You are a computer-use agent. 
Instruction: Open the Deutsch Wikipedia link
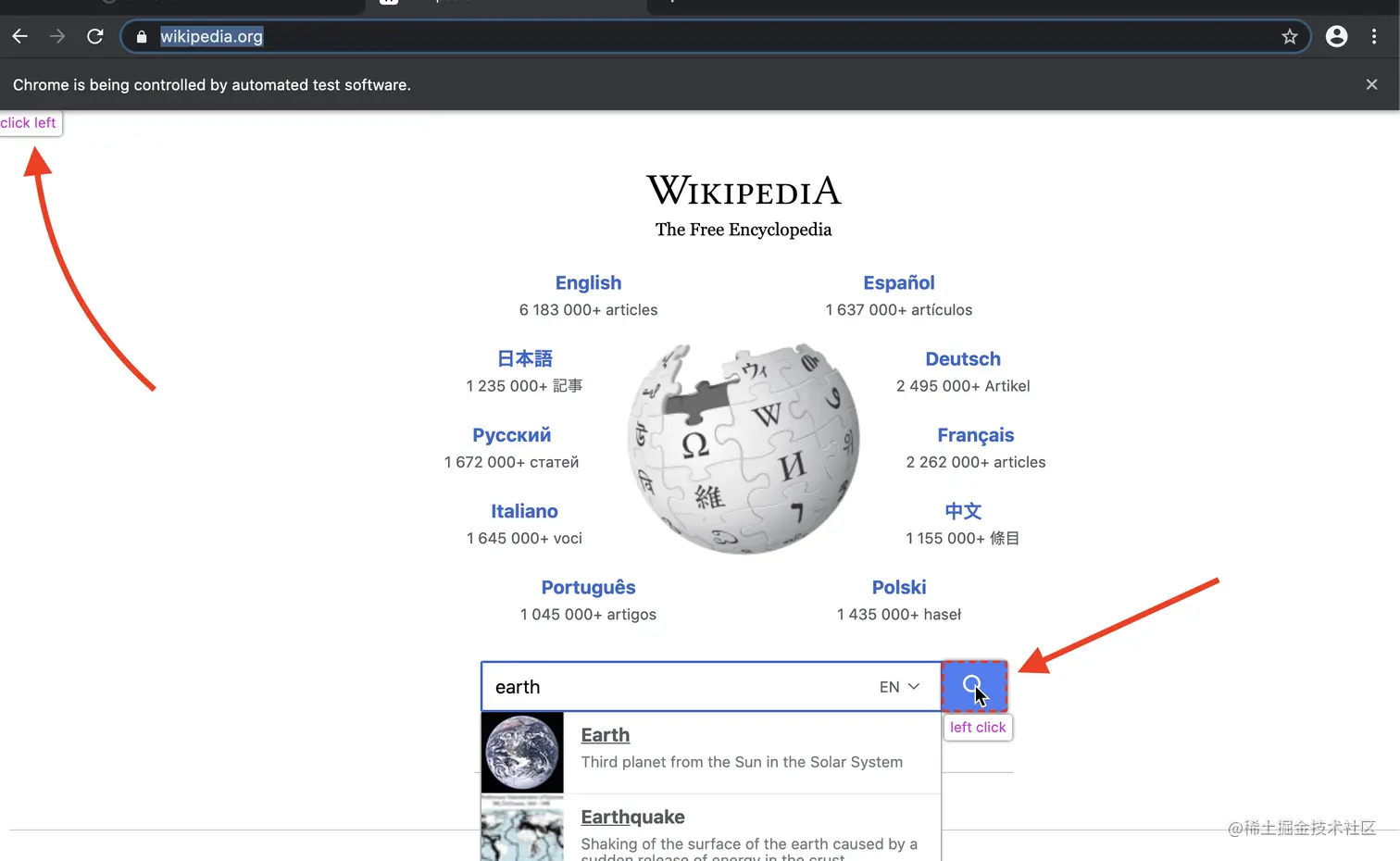click(963, 359)
